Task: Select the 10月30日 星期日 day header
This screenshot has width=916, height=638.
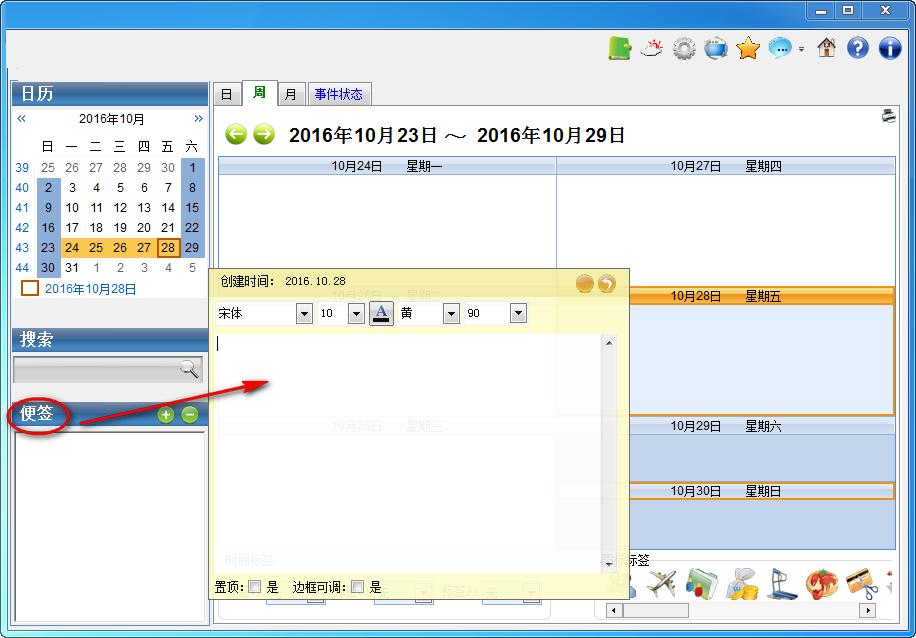Action: 726,491
